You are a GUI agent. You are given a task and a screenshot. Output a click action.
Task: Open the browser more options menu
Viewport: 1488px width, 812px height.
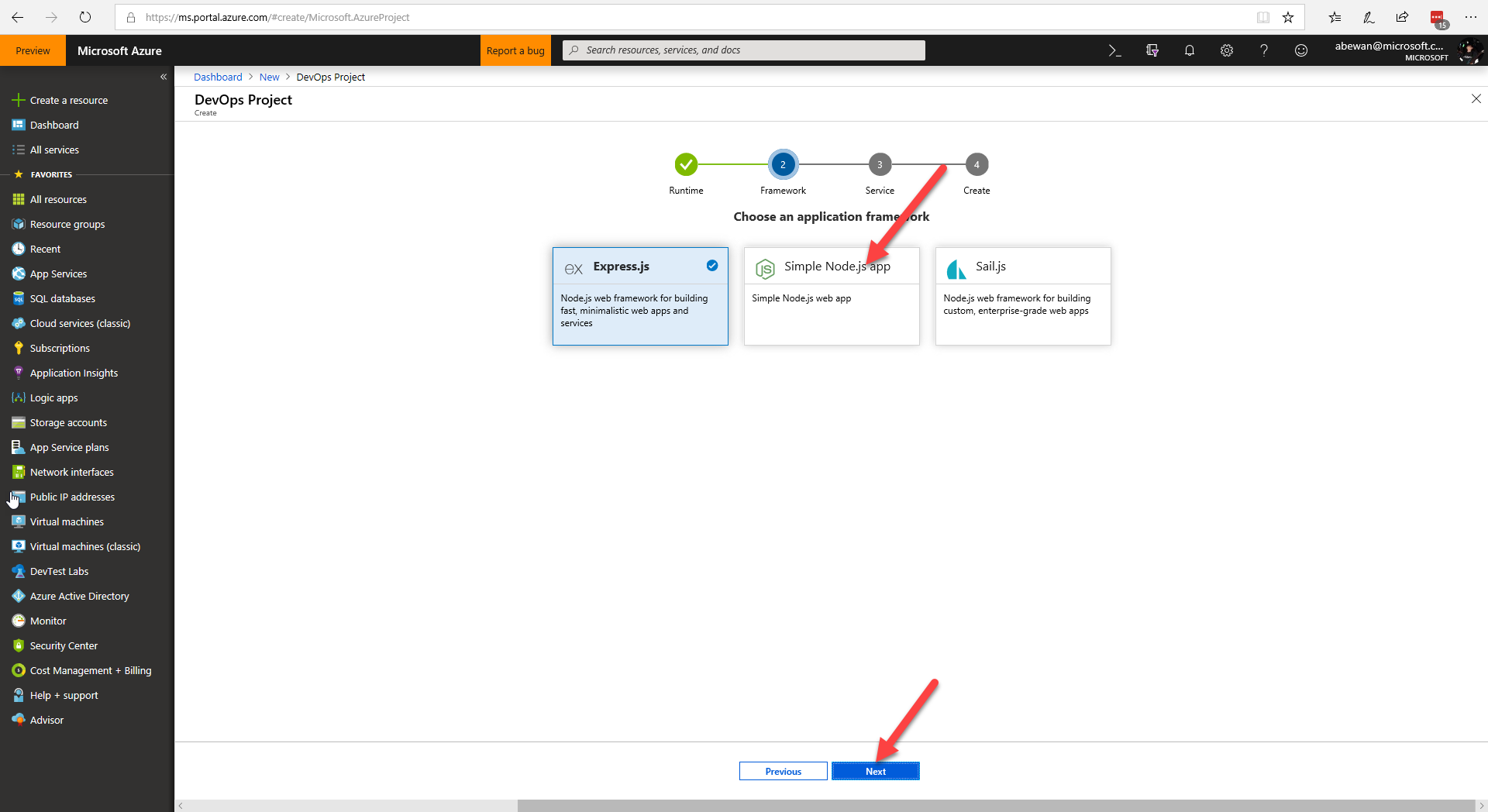coord(1470,17)
